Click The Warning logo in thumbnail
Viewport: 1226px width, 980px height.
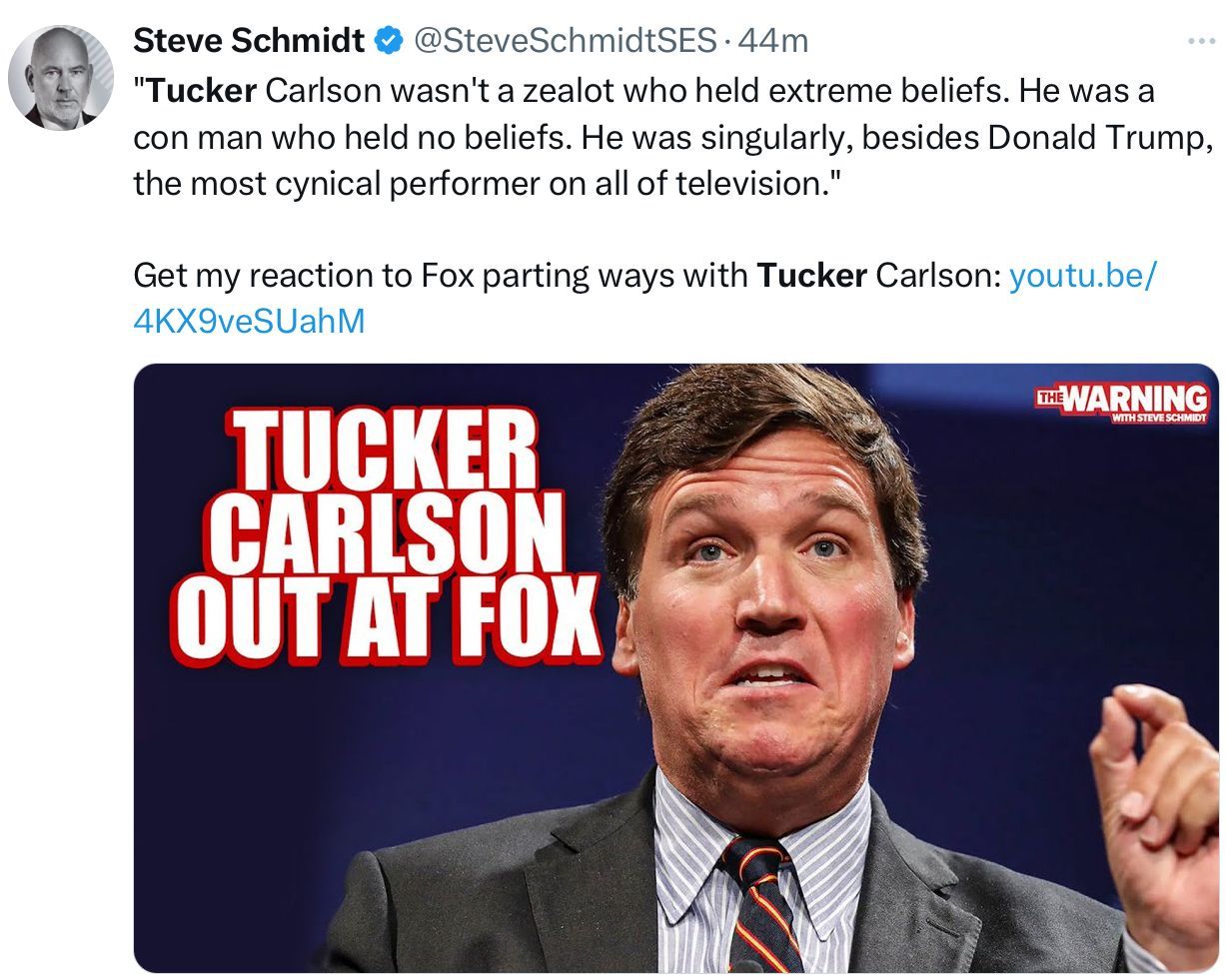click(x=1122, y=404)
